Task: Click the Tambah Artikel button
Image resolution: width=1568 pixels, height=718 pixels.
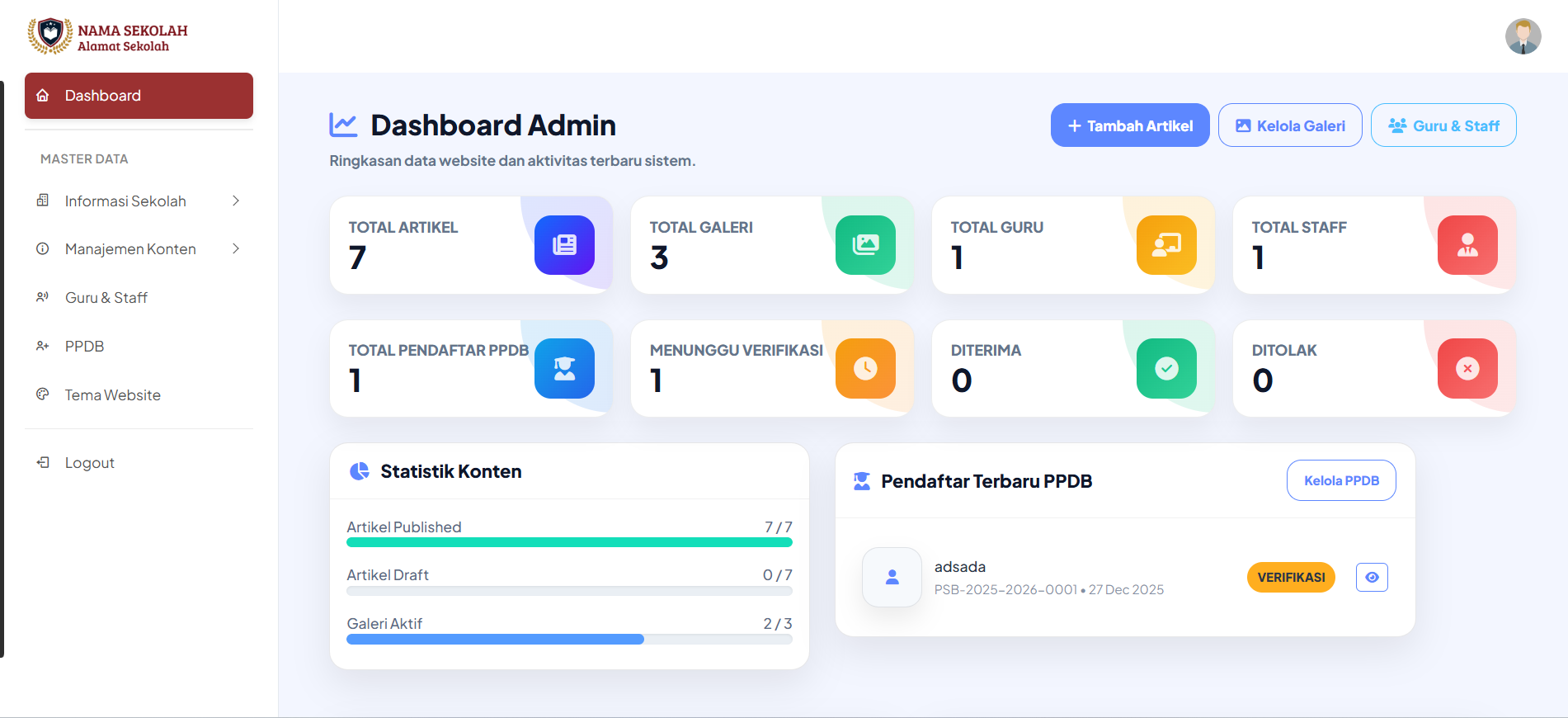Action: point(1129,125)
